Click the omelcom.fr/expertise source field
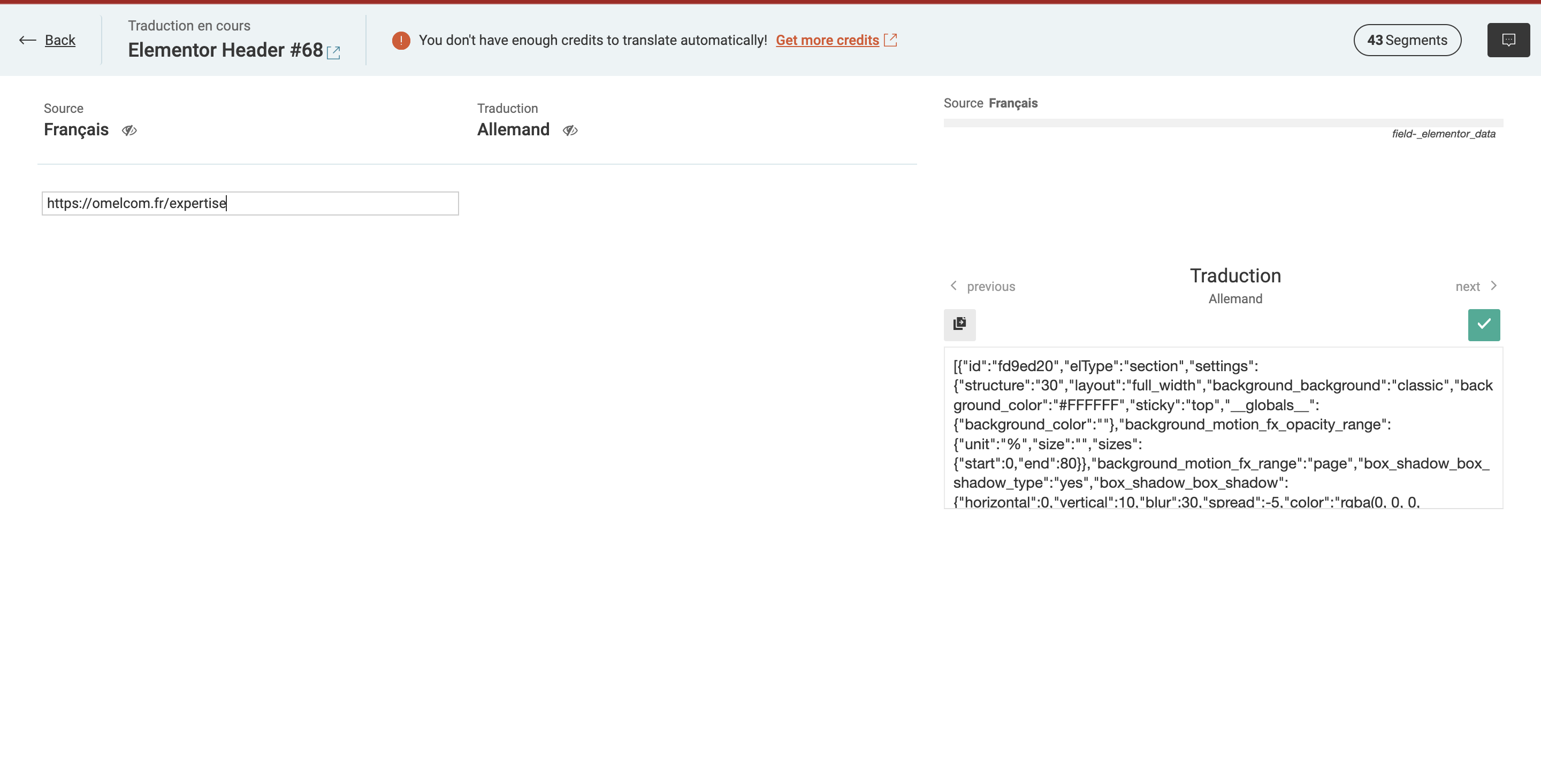Screen dimensions: 1541x784 click(x=250, y=203)
